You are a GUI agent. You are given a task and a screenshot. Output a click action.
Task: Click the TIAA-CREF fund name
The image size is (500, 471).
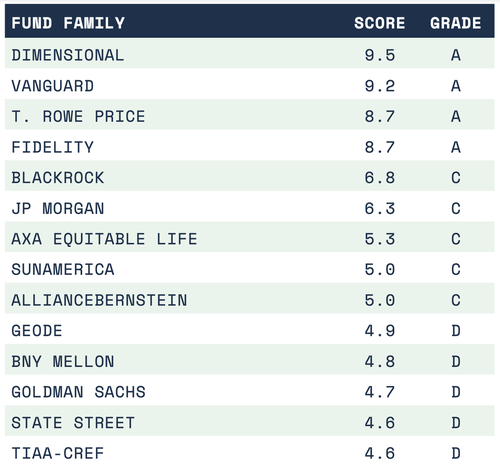(58, 453)
